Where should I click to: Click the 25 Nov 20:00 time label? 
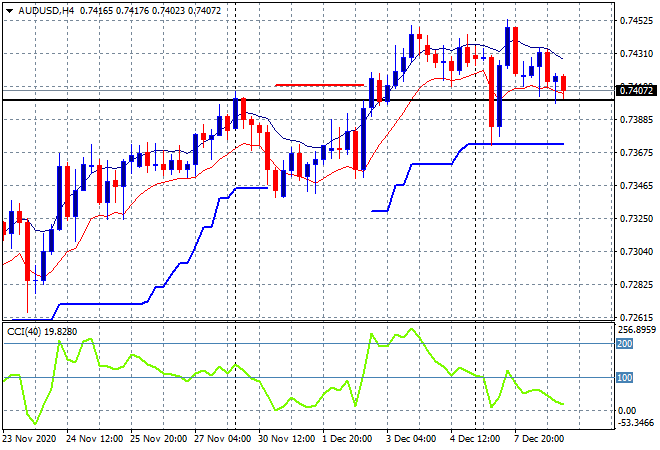158,438
